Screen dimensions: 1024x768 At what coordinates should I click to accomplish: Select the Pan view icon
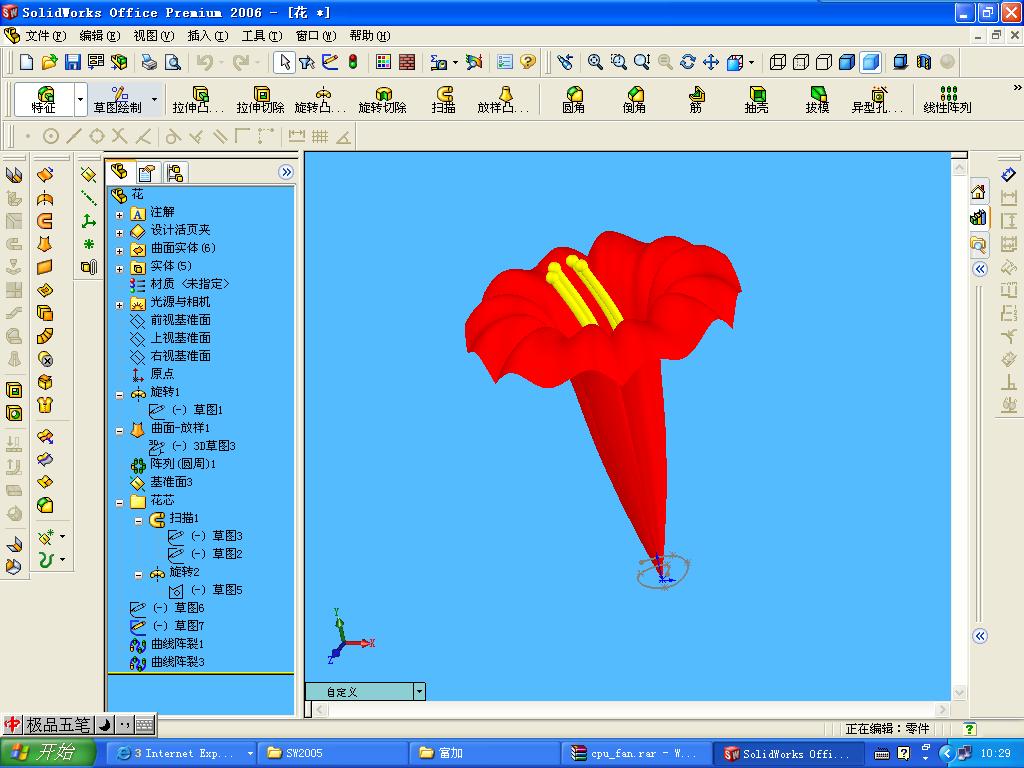click(x=711, y=62)
